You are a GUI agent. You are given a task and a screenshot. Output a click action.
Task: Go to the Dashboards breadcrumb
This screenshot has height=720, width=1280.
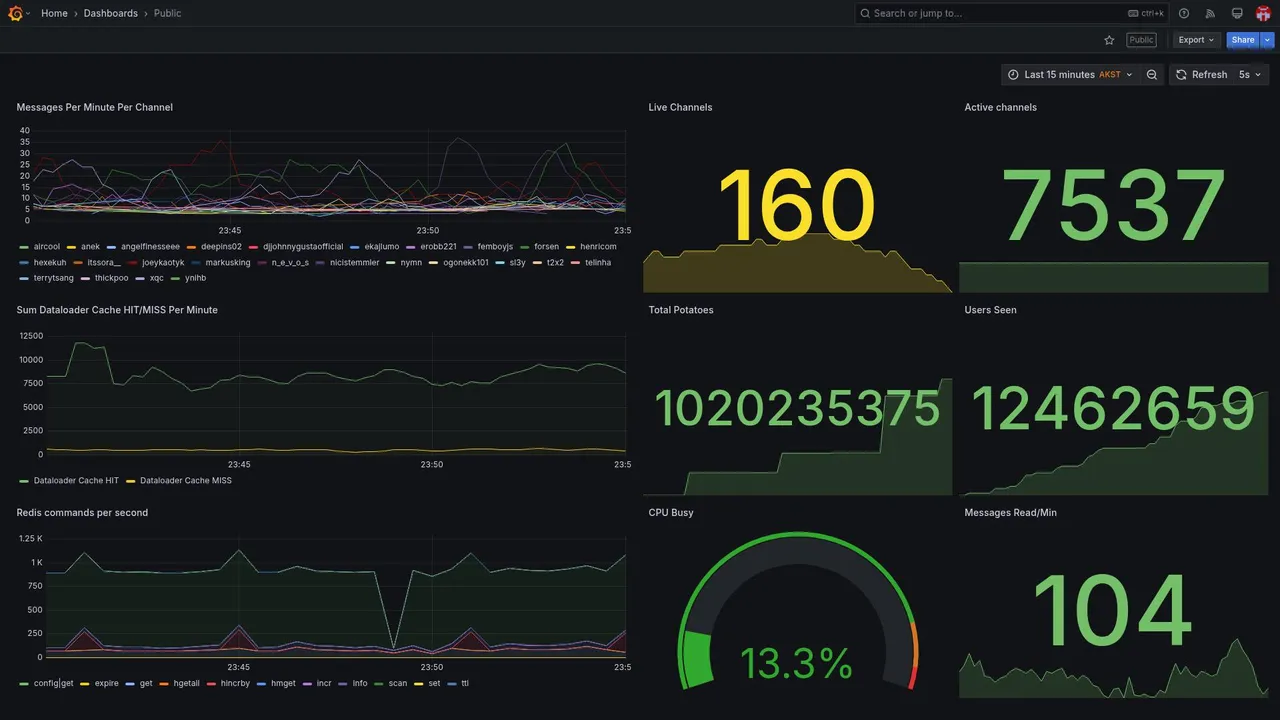point(111,13)
